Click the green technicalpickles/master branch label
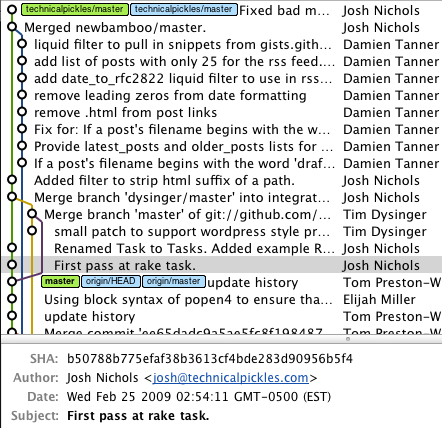Screen dimensions: 442x428 pyautogui.click(x=74, y=9)
